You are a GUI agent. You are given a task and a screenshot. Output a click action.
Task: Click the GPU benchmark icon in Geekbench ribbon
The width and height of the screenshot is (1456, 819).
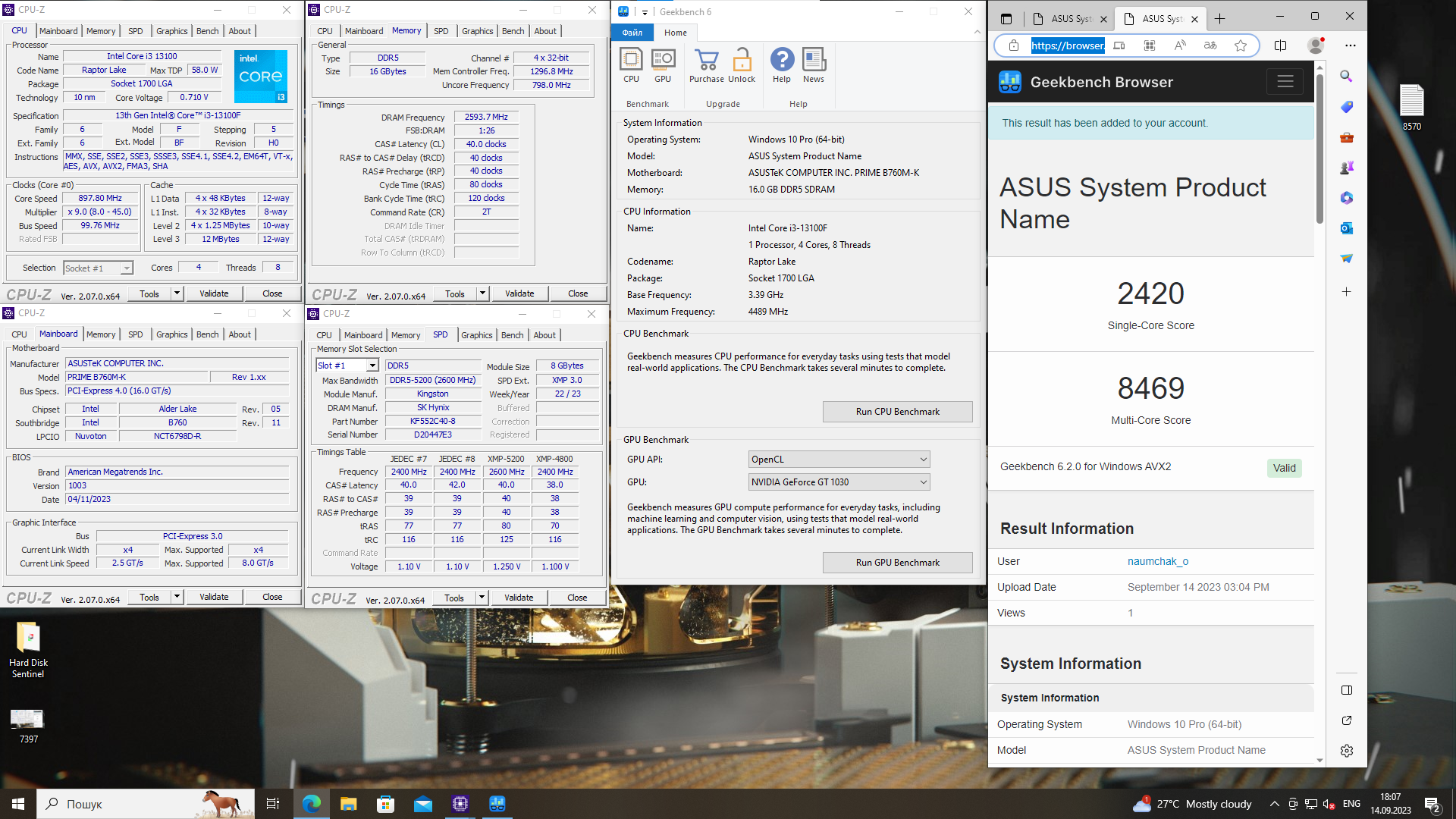tap(663, 65)
